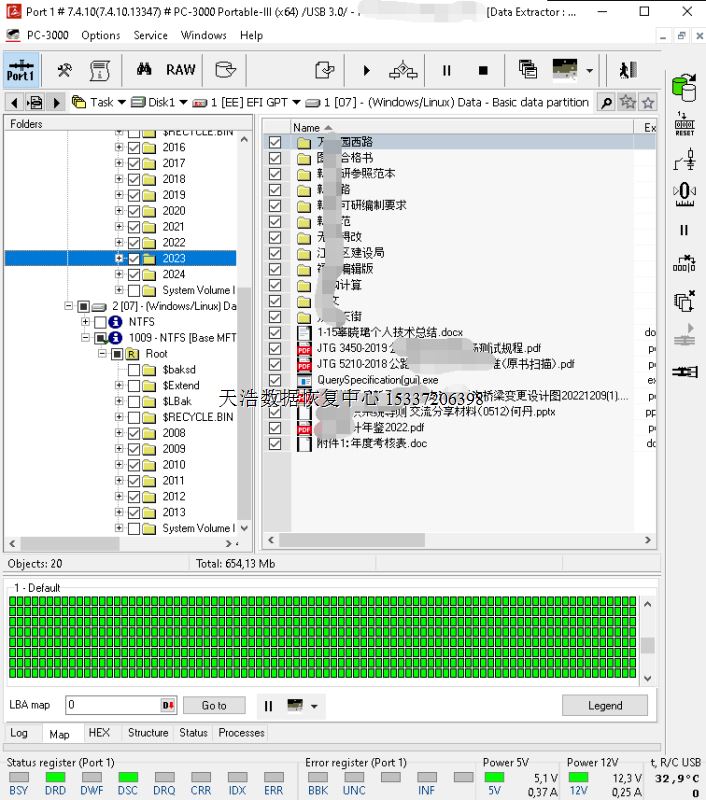This screenshot has width=706, height=800.
Task: Uncheck the 附件1:年度考核表.doc file checkbox
Action: [275, 444]
